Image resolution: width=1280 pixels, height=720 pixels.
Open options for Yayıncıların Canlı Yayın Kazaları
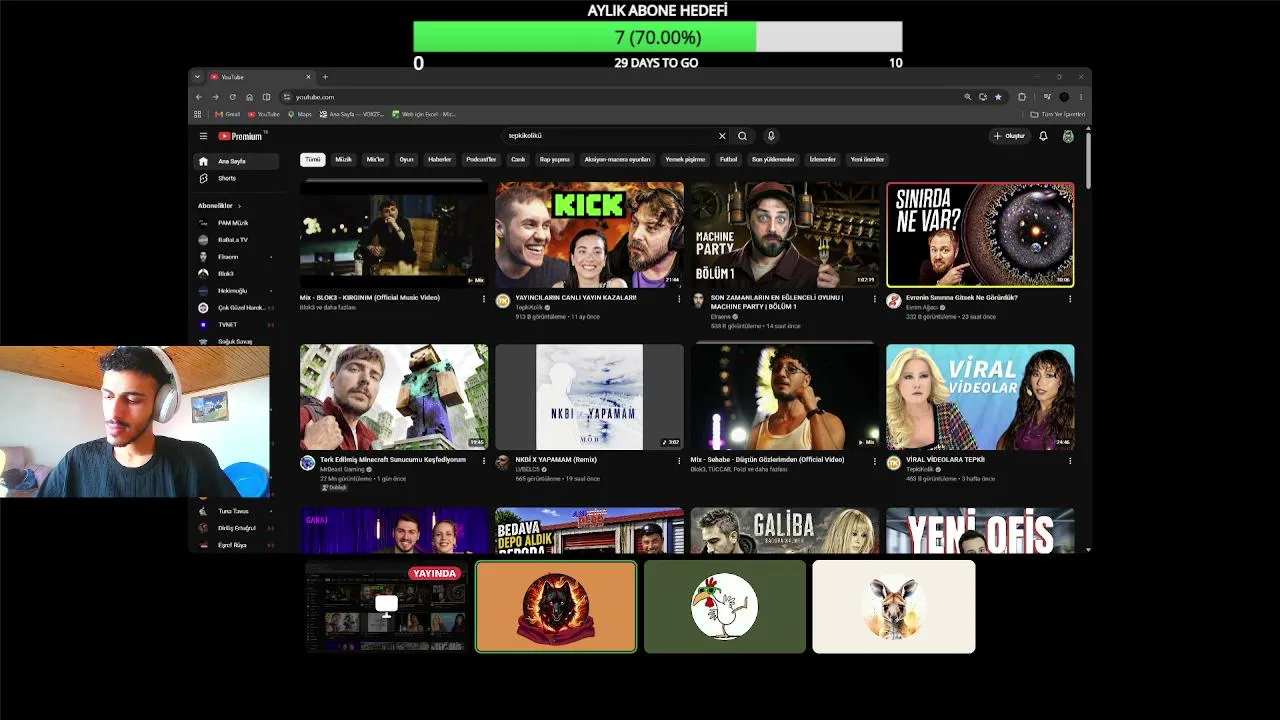(x=679, y=298)
